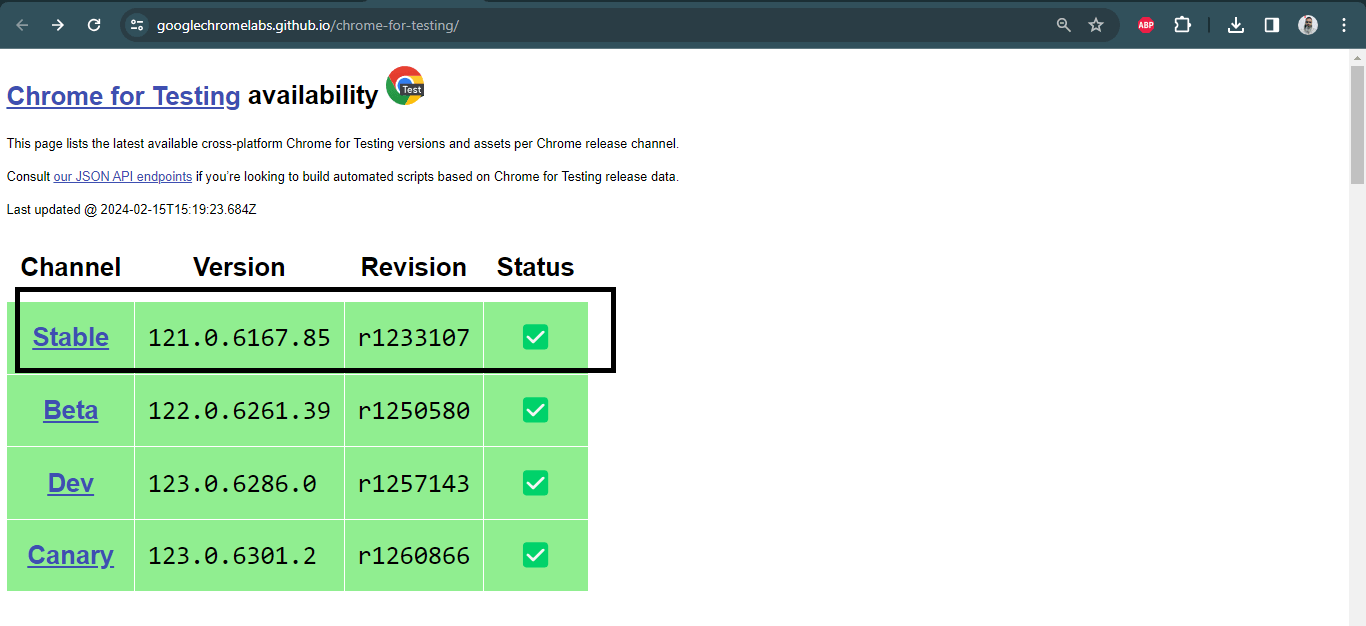Click the Revision column header
Image resolution: width=1366 pixels, height=626 pixels.
click(x=414, y=267)
